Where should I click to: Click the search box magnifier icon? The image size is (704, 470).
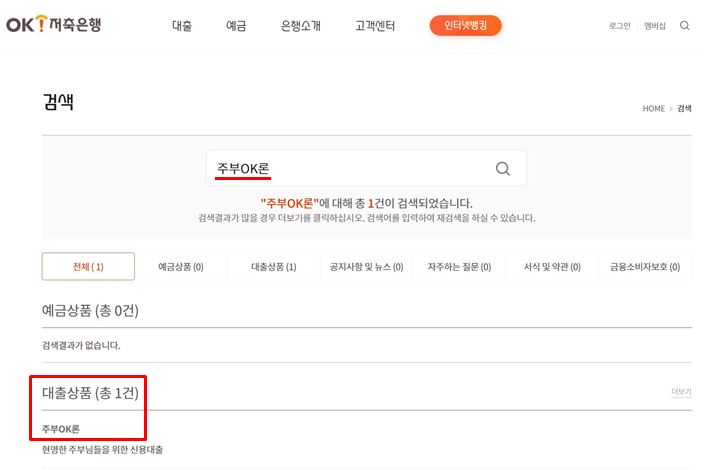click(x=502, y=169)
